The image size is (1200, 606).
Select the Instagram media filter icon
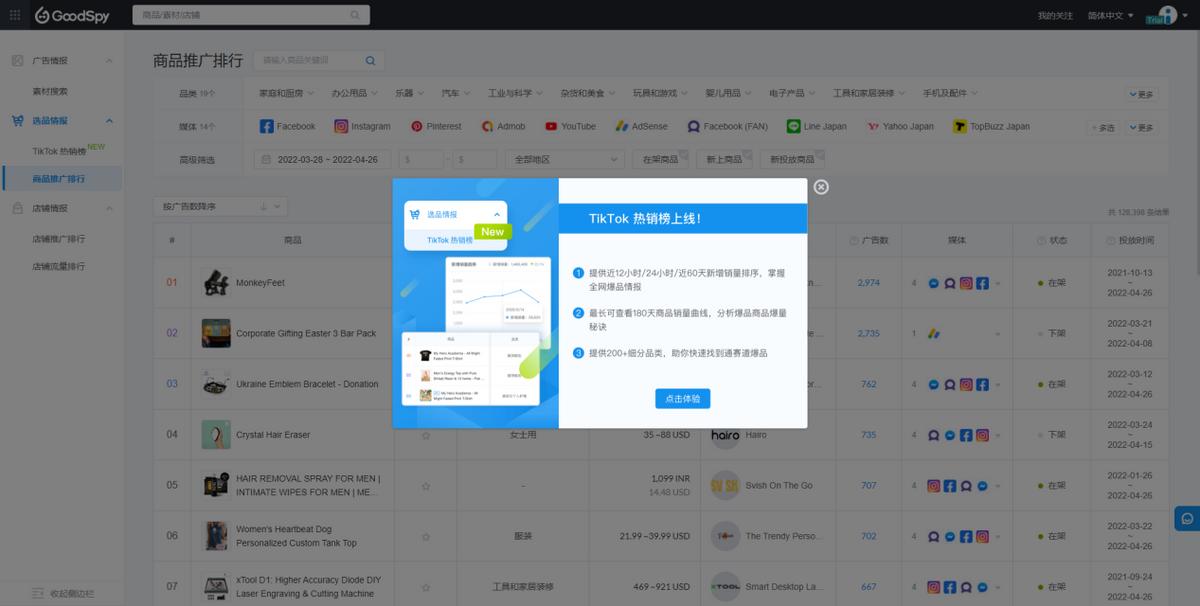343,126
